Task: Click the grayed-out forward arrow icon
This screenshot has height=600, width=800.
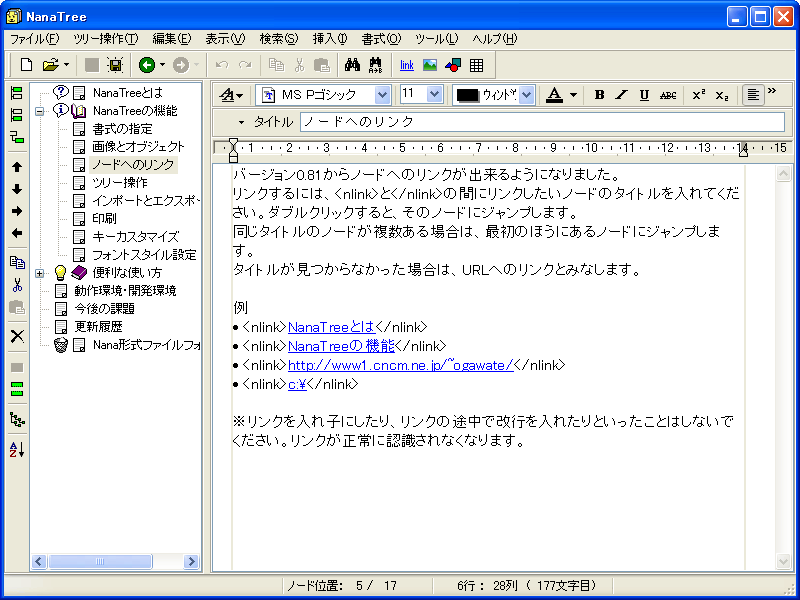Action: tap(181, 65)
